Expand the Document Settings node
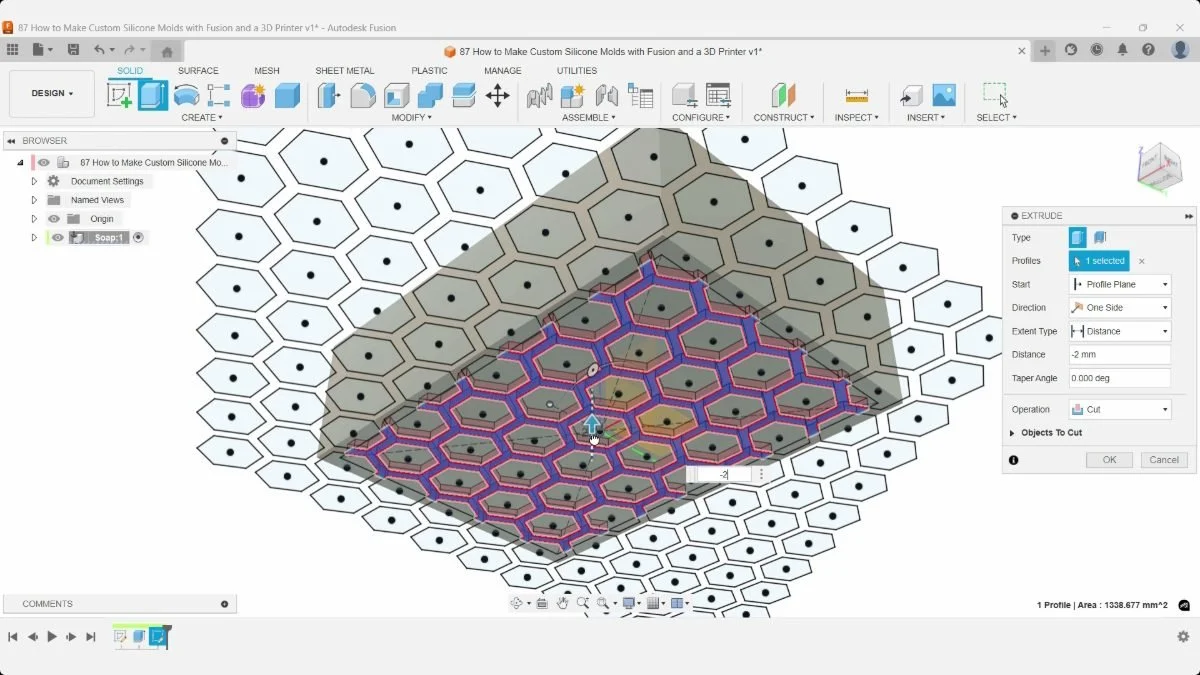Screen dimensions: 1200x675 point(34,181)
